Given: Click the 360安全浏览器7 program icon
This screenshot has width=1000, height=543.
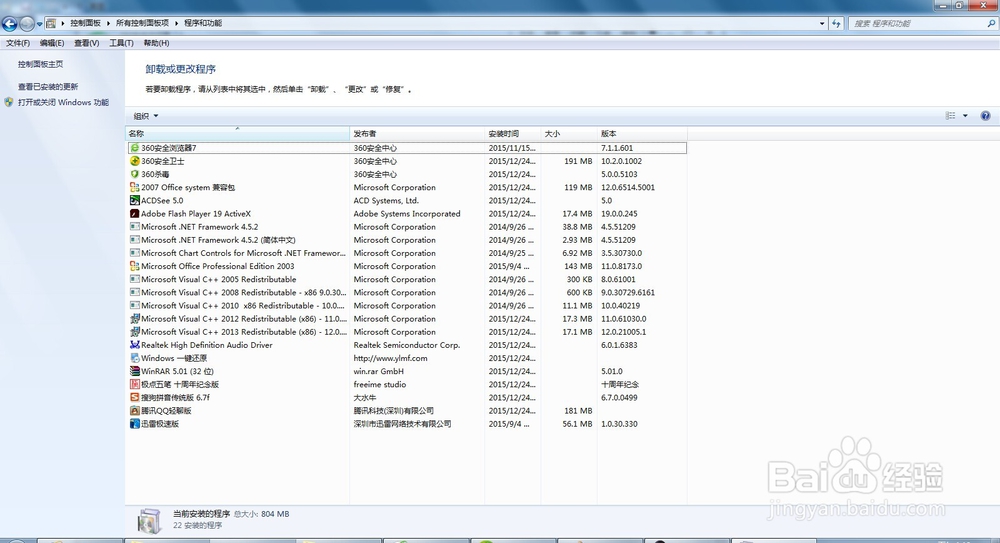Looking at the screenshot, I should pos(135,148).
